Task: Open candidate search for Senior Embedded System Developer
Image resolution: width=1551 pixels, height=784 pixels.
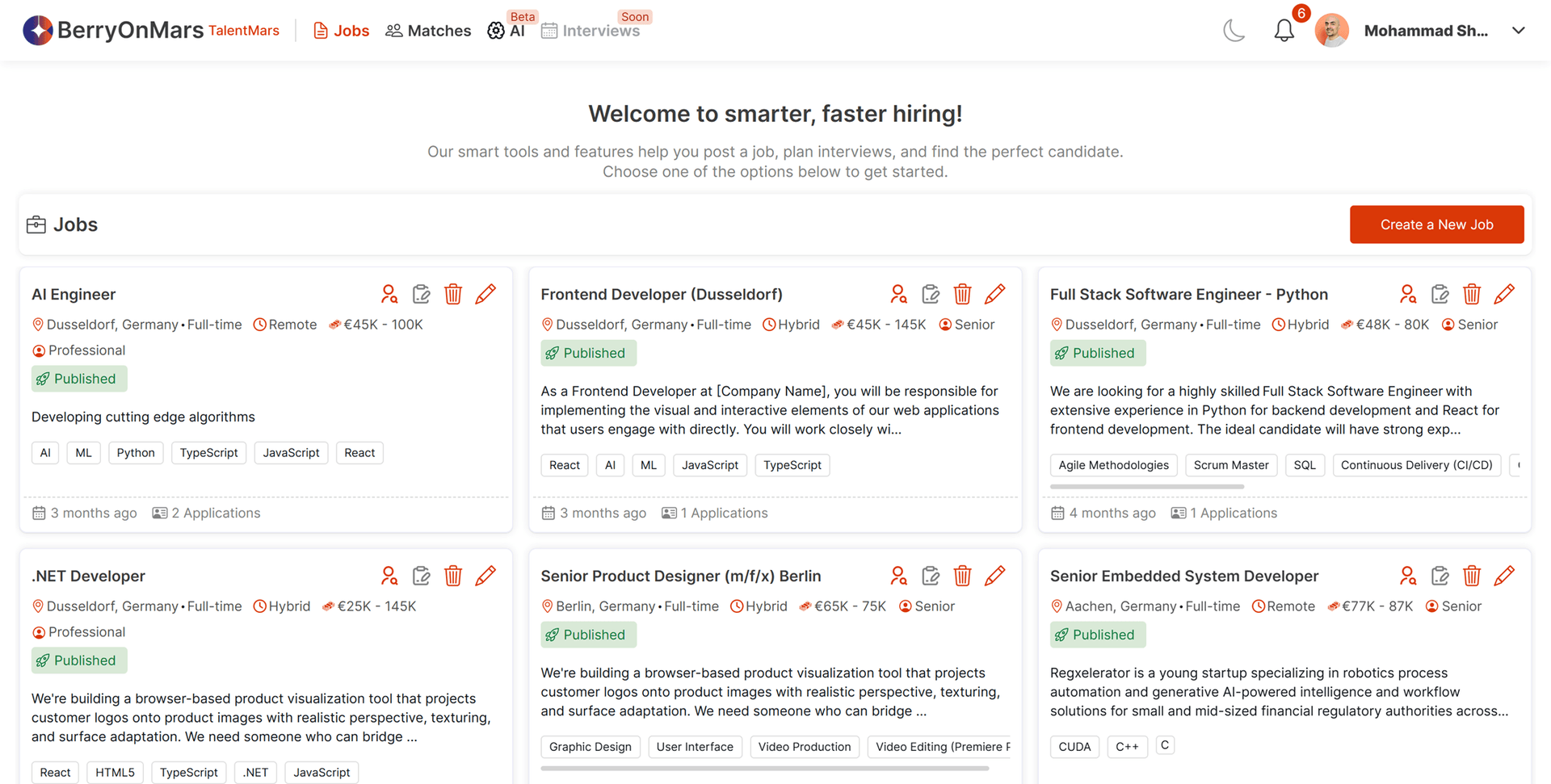Action: [1408, 576]
